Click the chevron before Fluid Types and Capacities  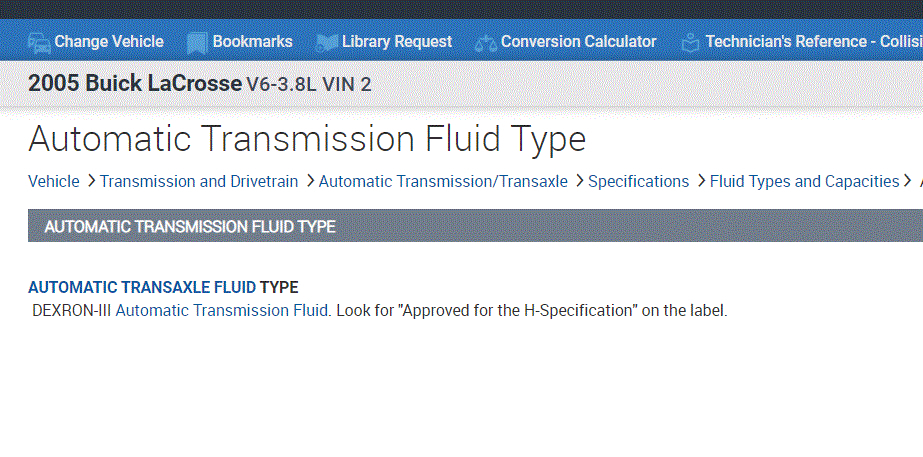[x=700, y=181]
